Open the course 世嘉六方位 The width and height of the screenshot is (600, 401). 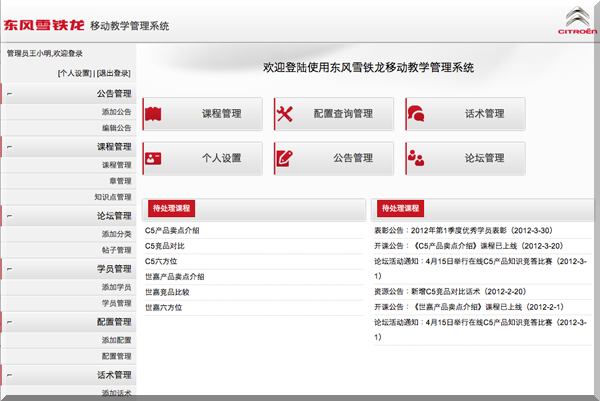coord(163,307)
